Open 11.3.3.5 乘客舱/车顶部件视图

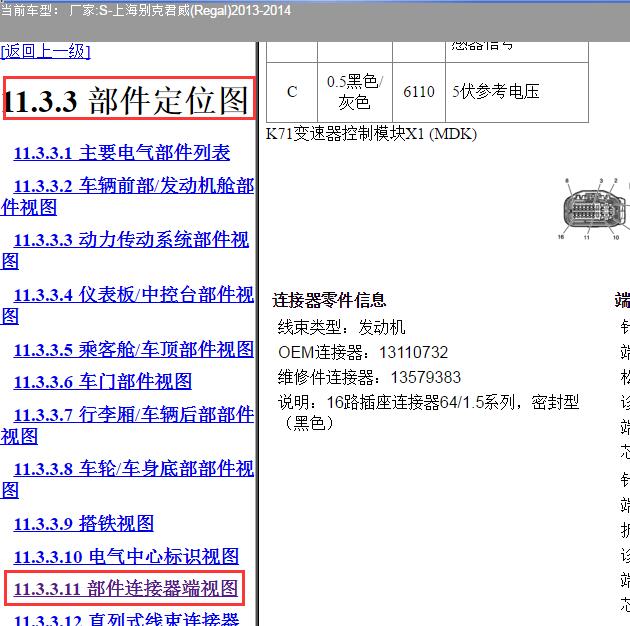point(134,350)
